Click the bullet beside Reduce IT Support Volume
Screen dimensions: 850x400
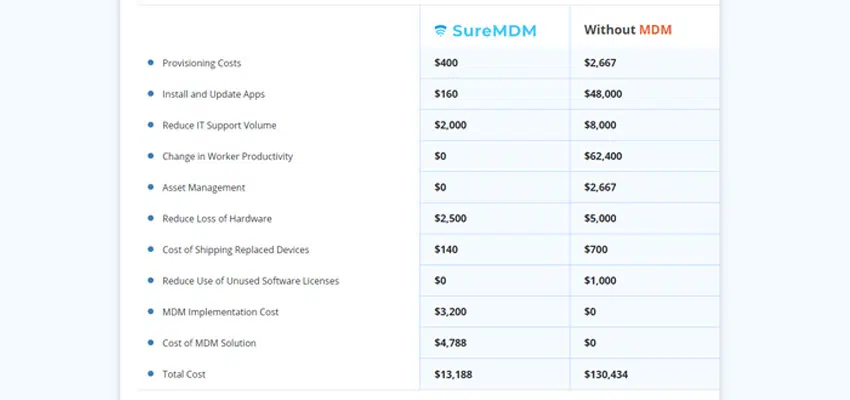pos(151,125)
